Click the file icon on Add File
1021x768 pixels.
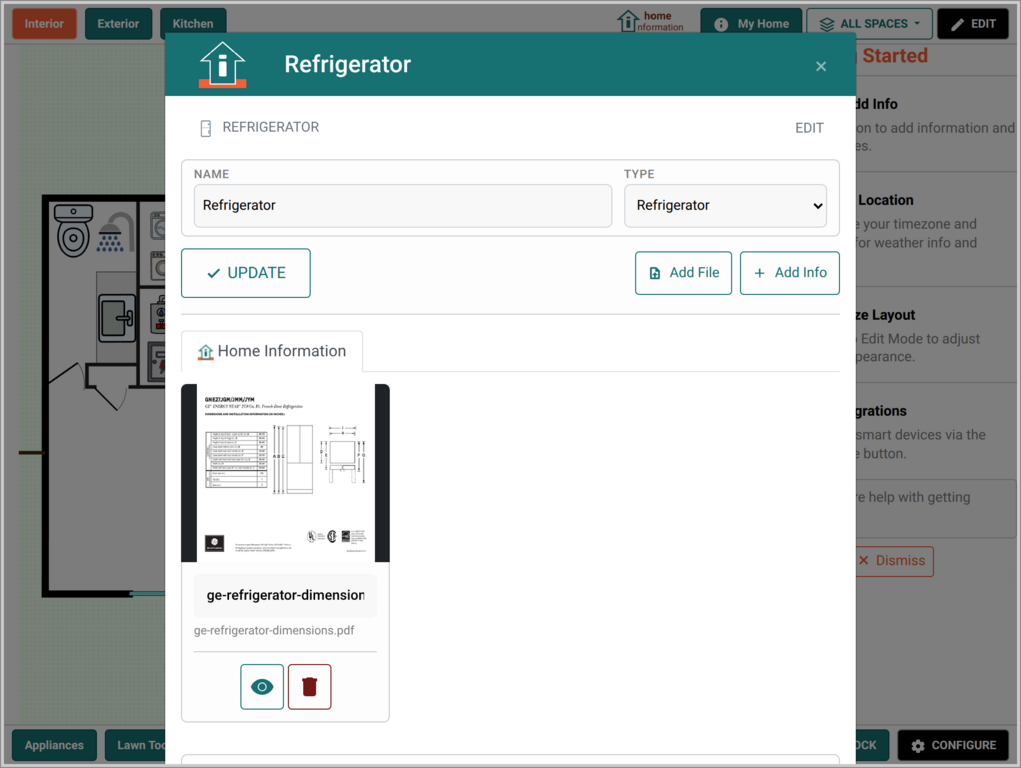655,274
